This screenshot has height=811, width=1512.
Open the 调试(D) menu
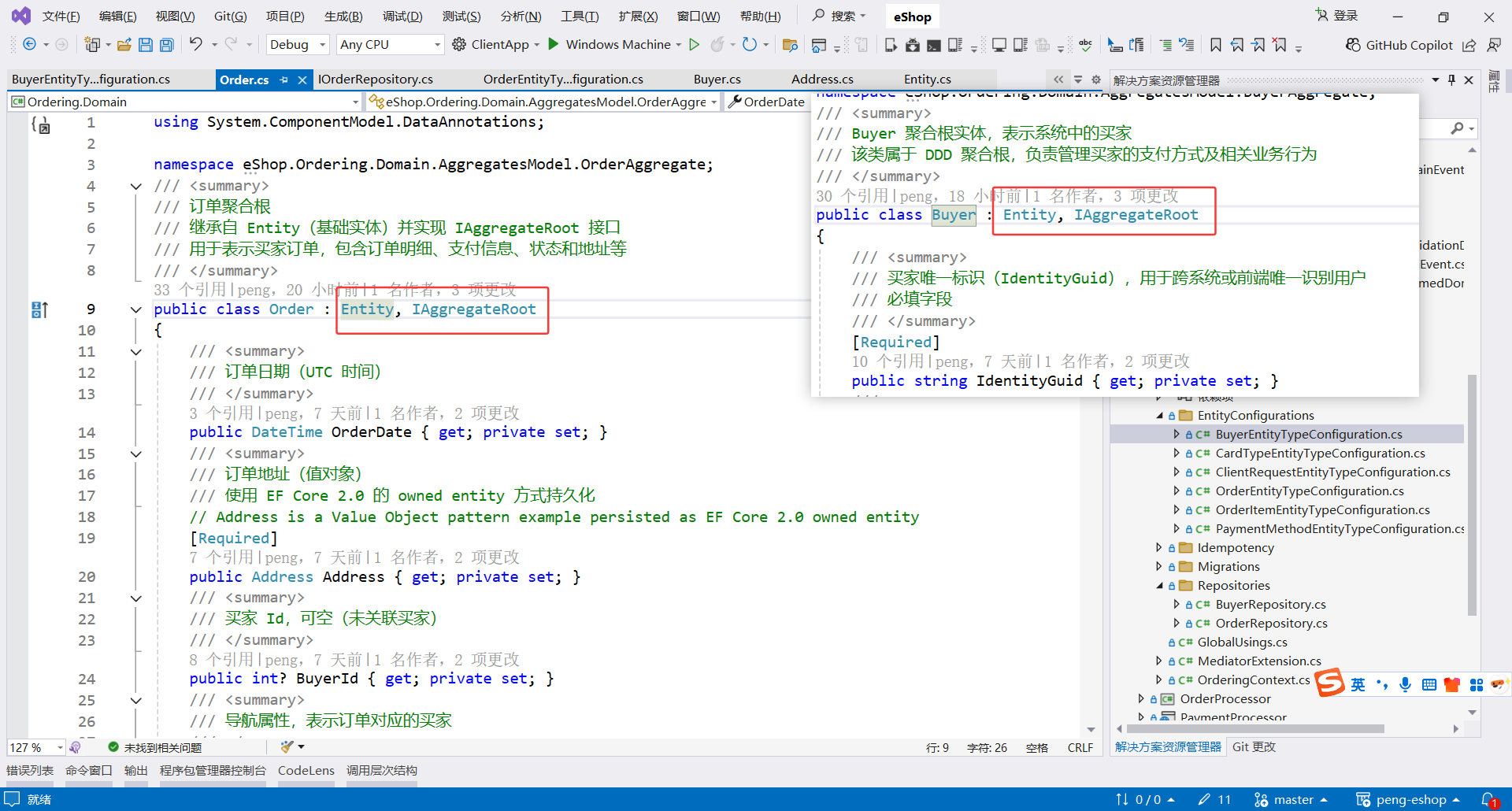click(x=402, y=17)
